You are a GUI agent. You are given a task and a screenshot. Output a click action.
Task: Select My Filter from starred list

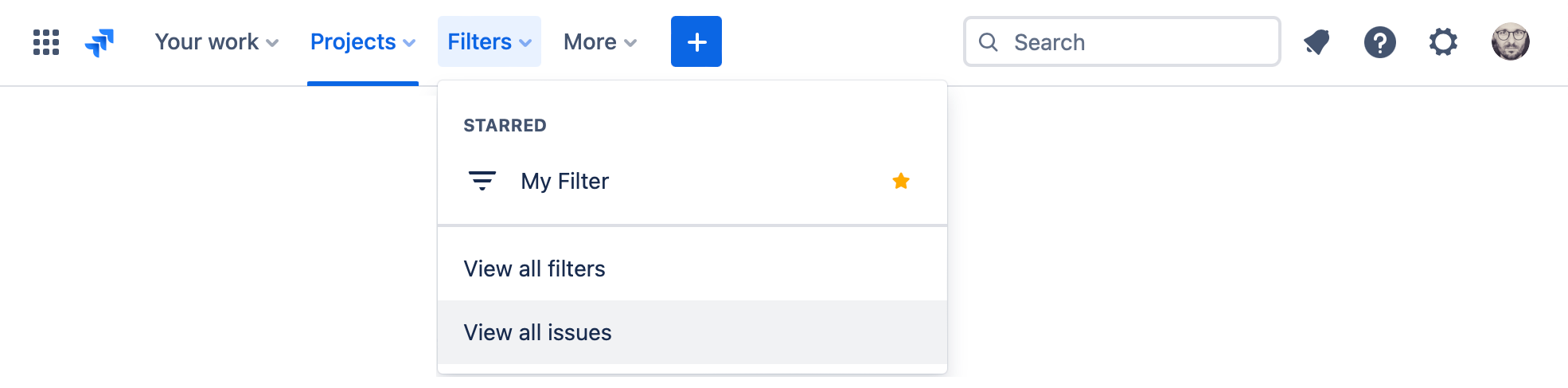coord(564,181)
